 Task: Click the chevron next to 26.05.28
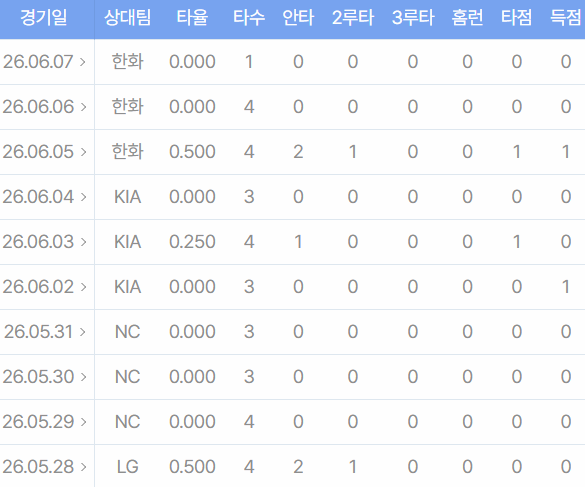coord(83,467)
